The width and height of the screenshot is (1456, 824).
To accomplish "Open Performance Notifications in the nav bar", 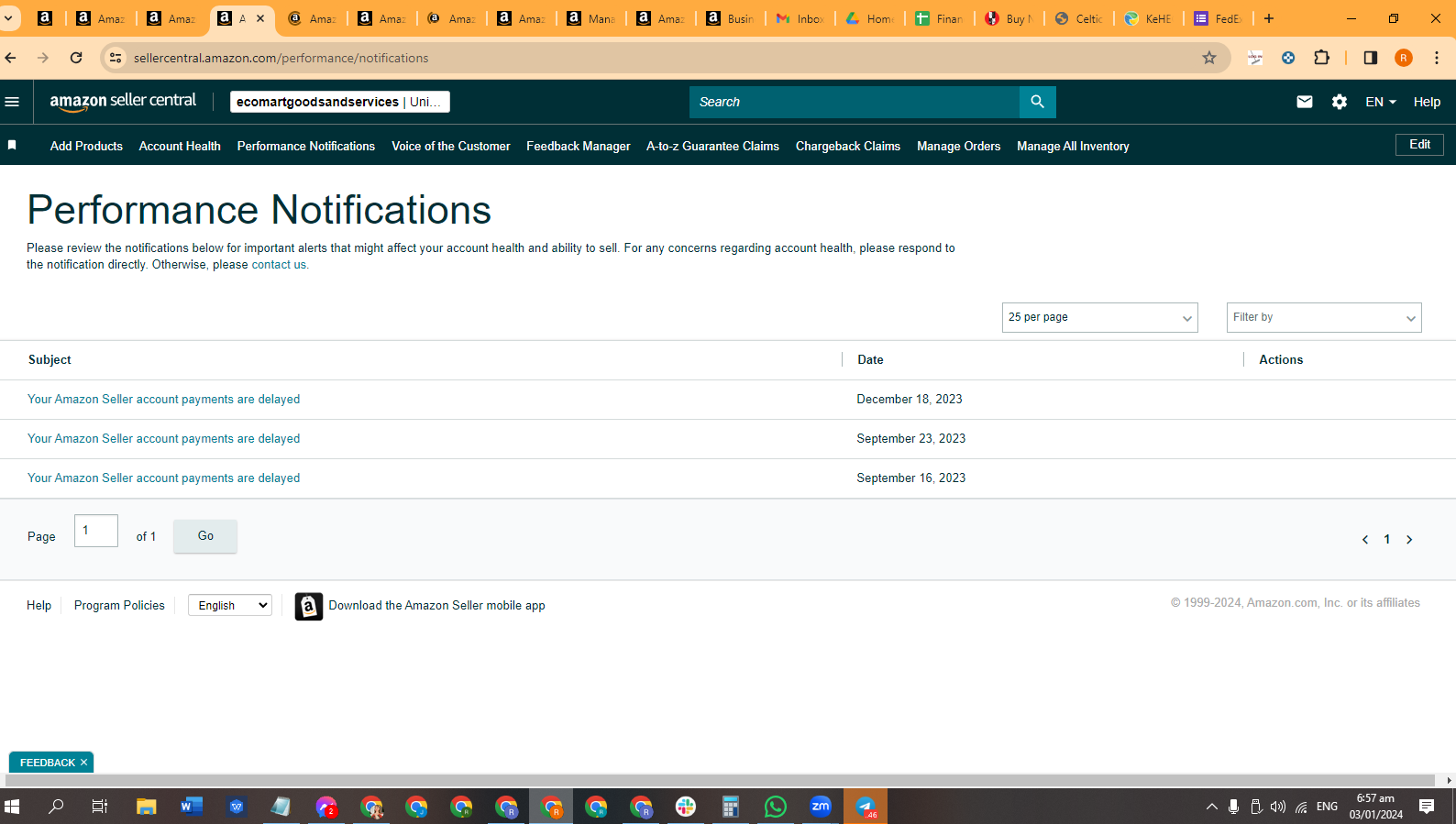I will click(x=306, y=146).
